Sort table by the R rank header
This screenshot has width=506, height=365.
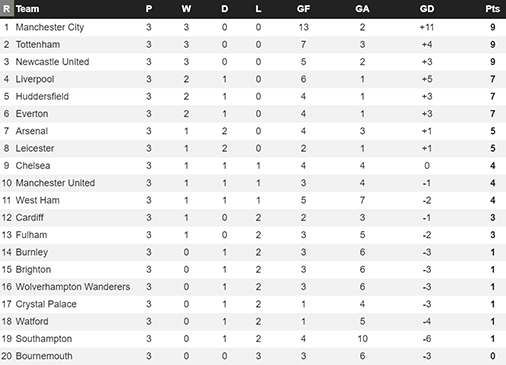point(6,9)
